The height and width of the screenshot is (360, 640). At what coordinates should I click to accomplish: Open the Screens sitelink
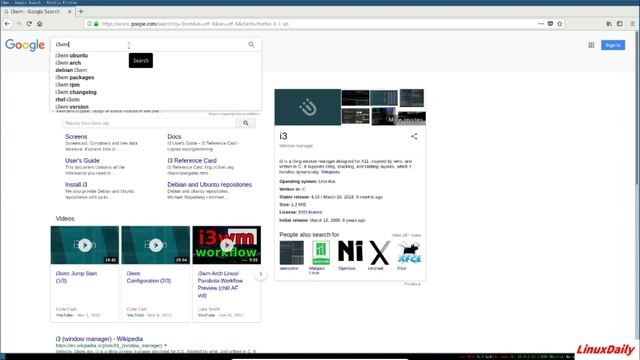[76, 137]
